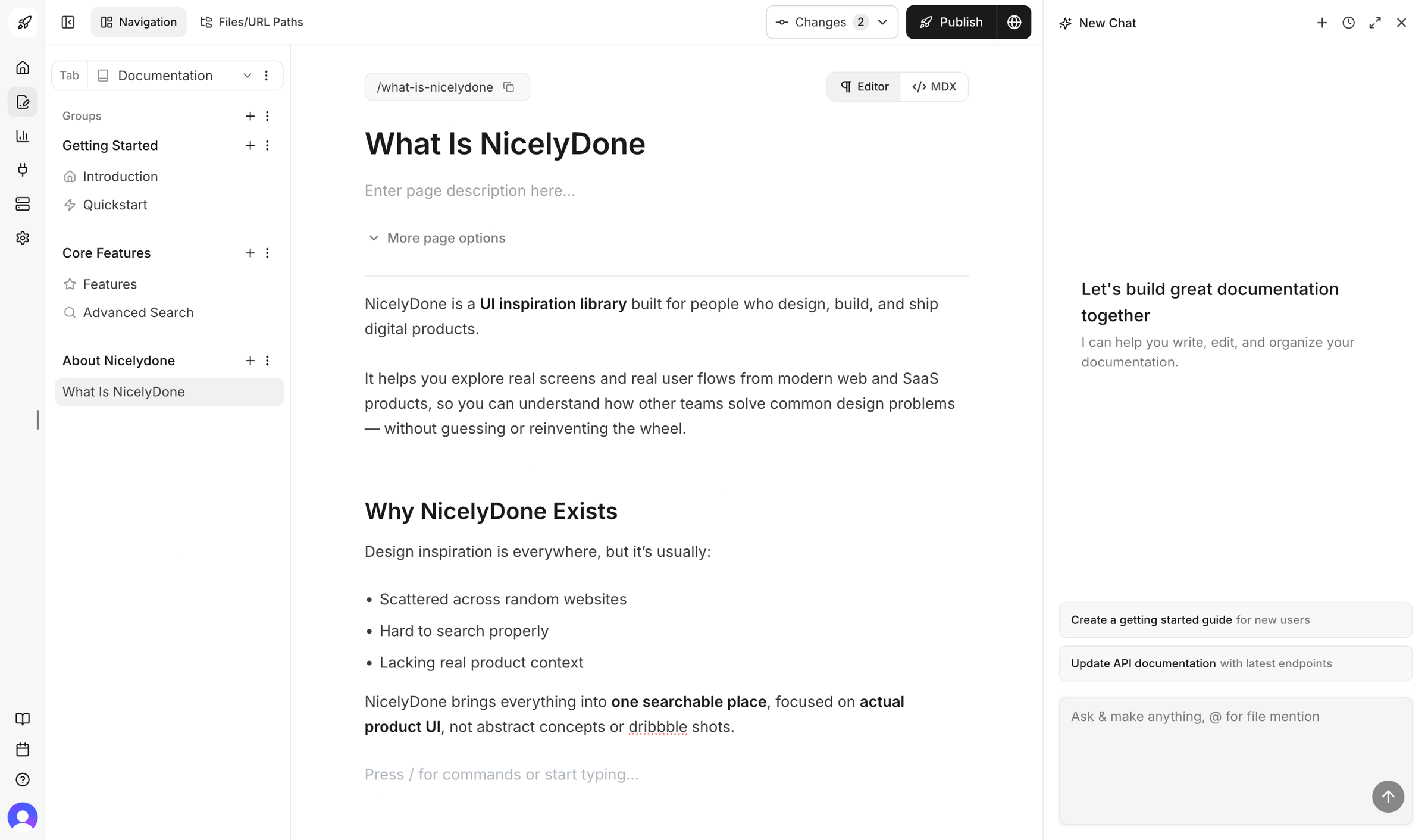This screenshot has height=840, width=1428.
Task: Switch to Editor mode
Action: (x=864, y=87)
